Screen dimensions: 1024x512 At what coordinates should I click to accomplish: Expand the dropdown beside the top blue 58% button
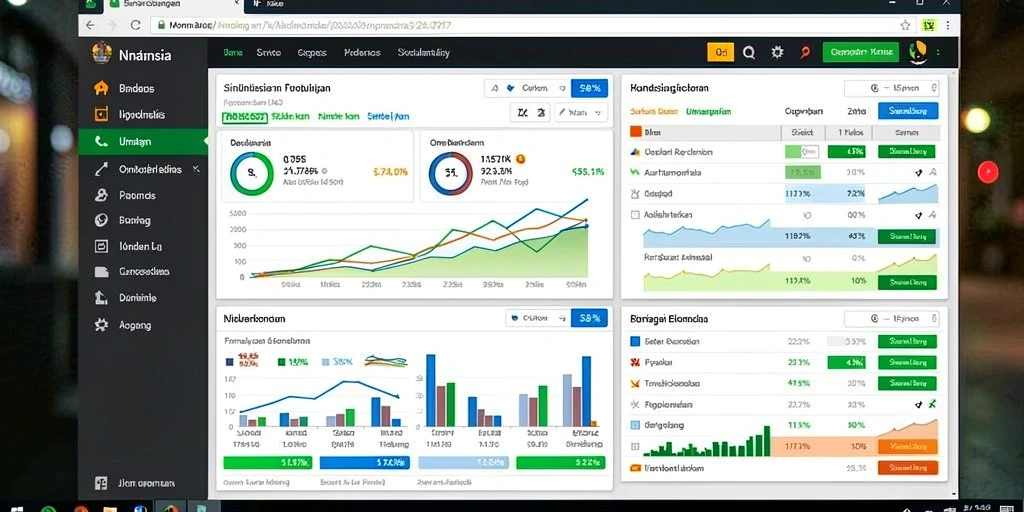[x=526, y=88]
